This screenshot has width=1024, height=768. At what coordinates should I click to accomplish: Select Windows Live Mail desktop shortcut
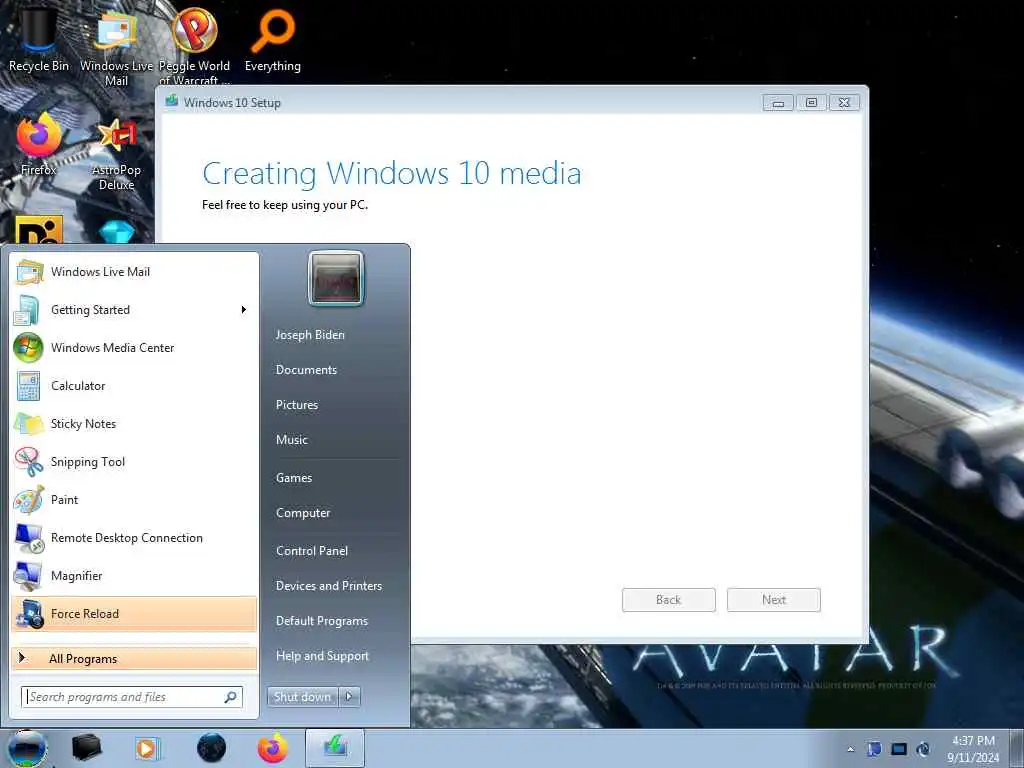click(116, 47)
